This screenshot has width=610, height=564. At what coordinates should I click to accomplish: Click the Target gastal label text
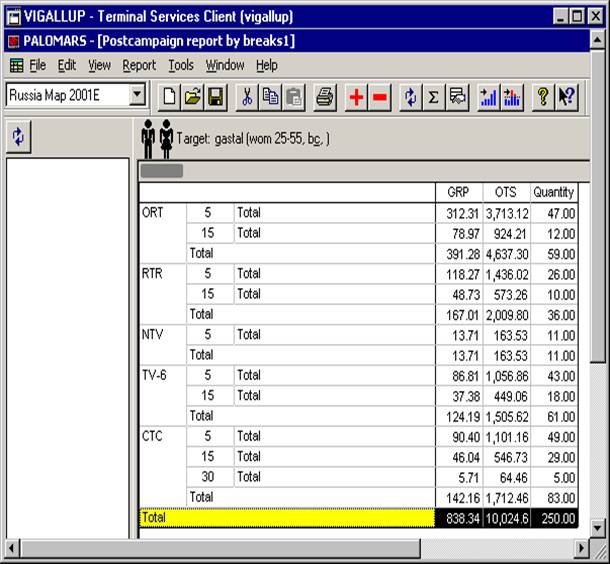tap(253, 138)
